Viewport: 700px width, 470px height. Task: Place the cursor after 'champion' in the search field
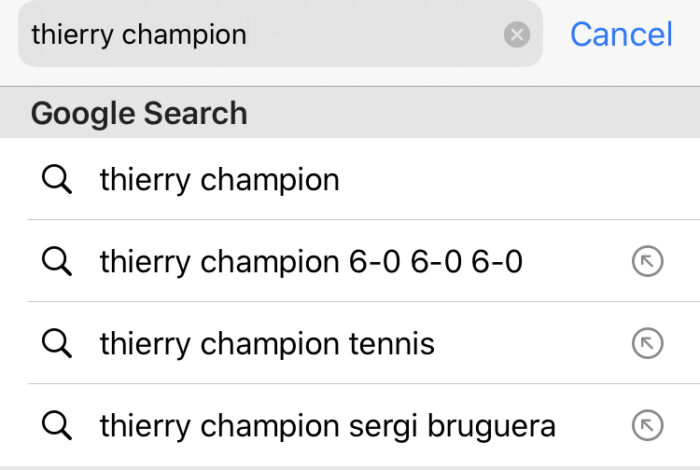[248, 35]
